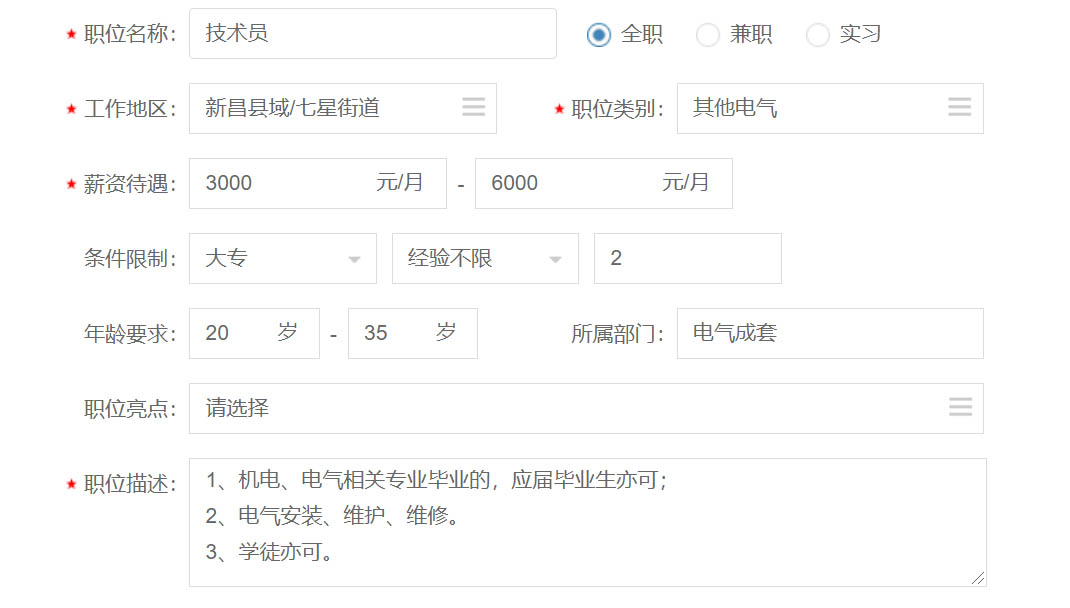The height and width of the screenshot is (608, 1070).
Task: Open the selector icon next to 职位亮点
Action: (x=960, y=408)
